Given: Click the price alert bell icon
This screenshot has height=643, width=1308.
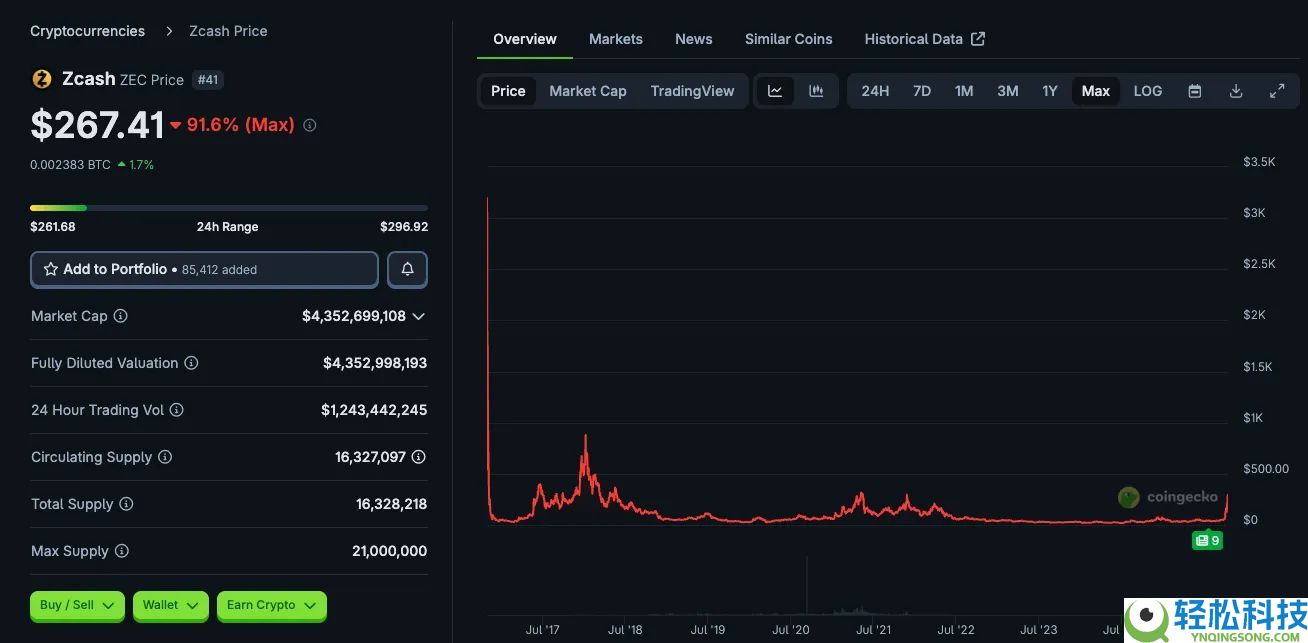Looking at the screenshot, I should [x=407, y=270].
